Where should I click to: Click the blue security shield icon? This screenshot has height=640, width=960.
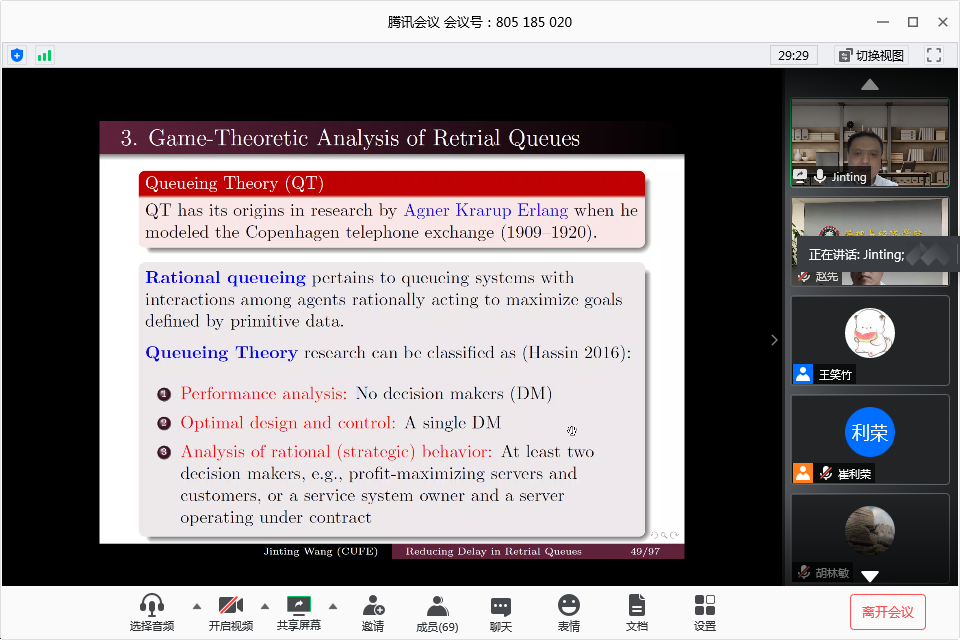point(17,56)
